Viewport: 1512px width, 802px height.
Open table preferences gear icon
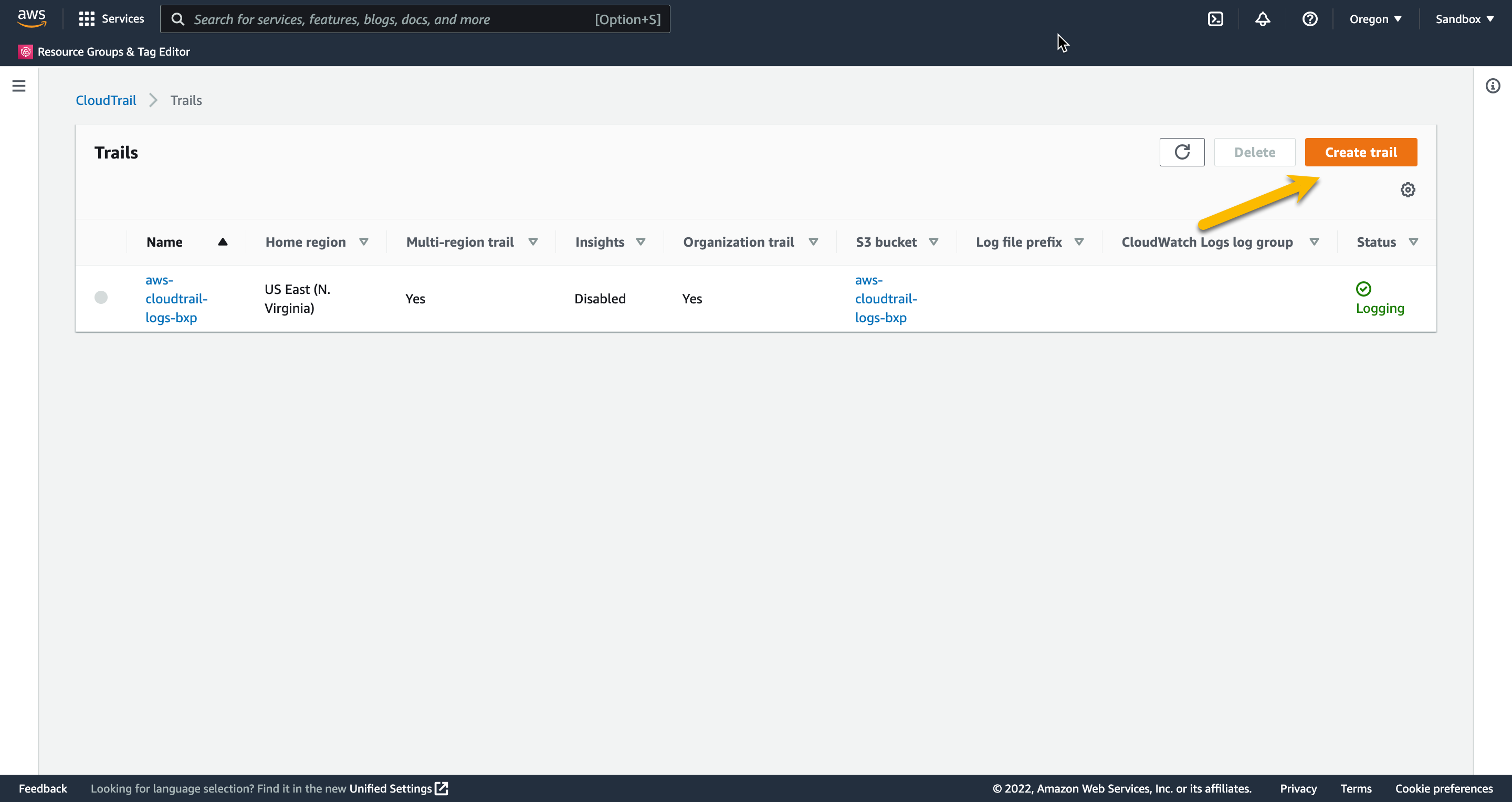coord(1408,190)
